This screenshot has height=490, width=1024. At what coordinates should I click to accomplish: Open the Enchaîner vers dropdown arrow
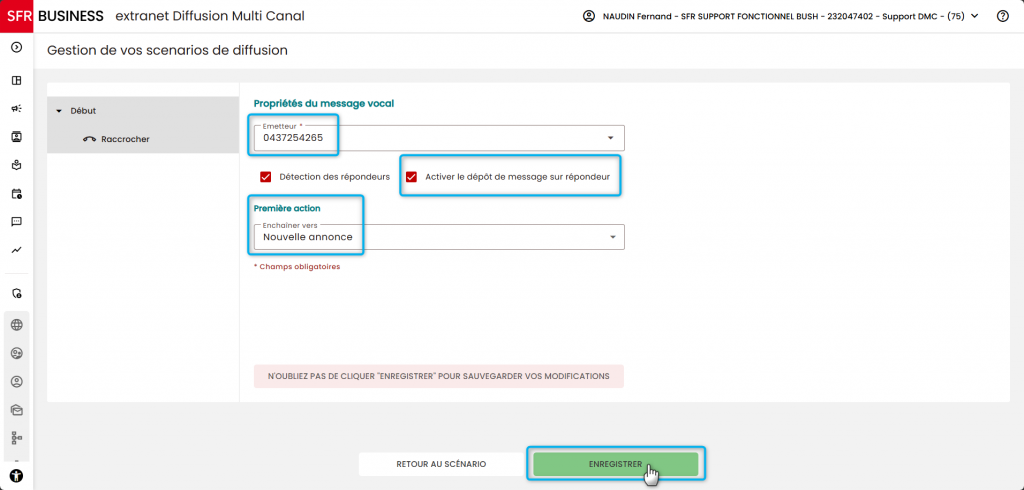click(613, 237)
